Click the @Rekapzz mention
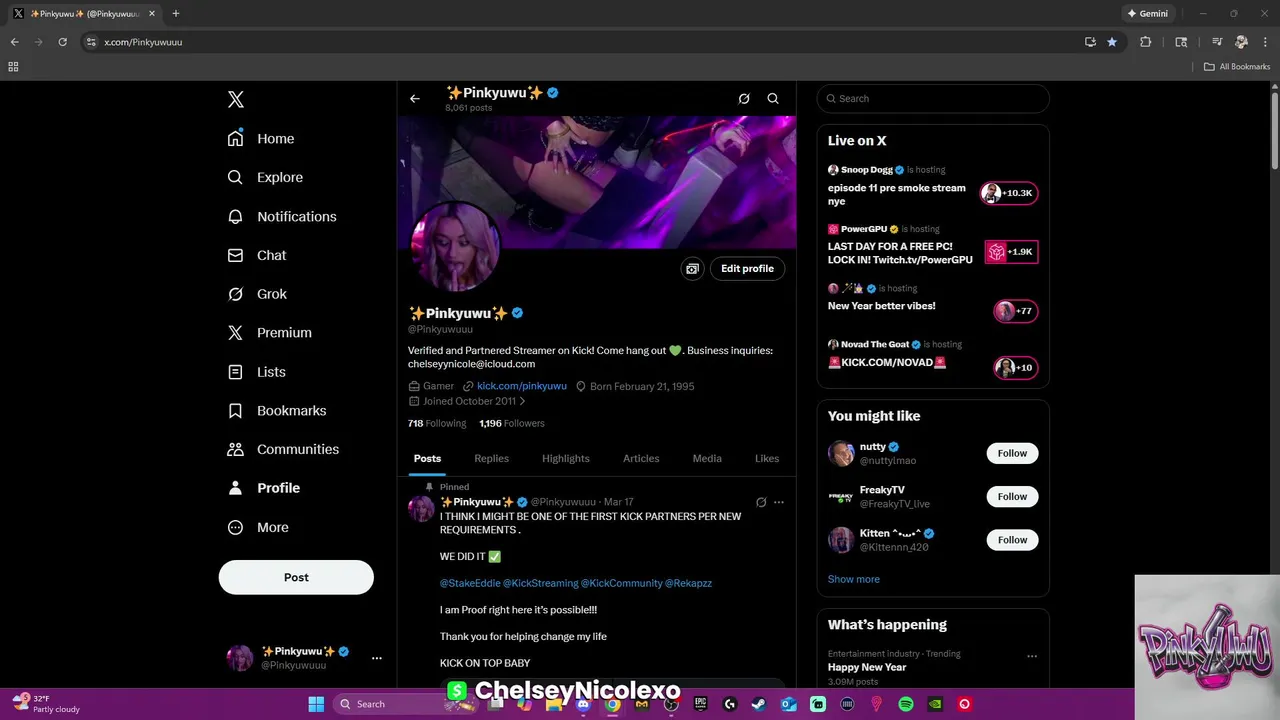Image resolution: width=1280 pixels, height=720 pixels. coord(688,583)
